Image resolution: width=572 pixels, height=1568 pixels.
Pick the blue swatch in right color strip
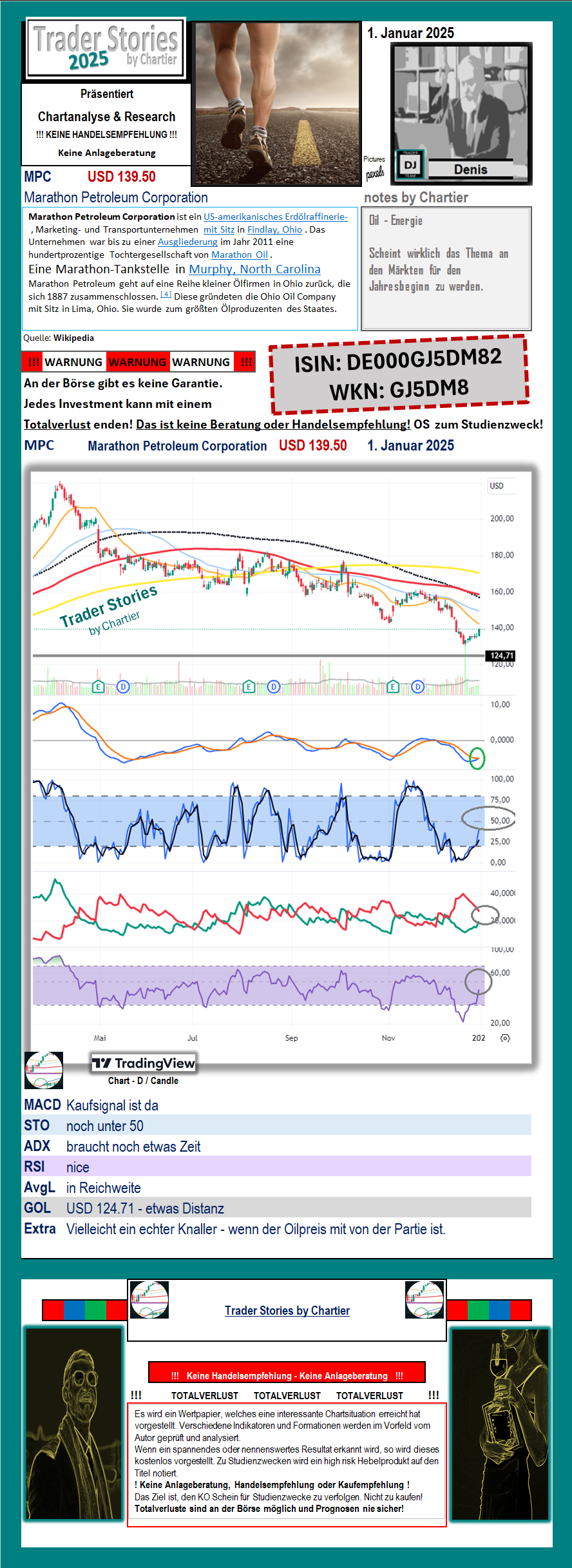tap(499, 1310)
